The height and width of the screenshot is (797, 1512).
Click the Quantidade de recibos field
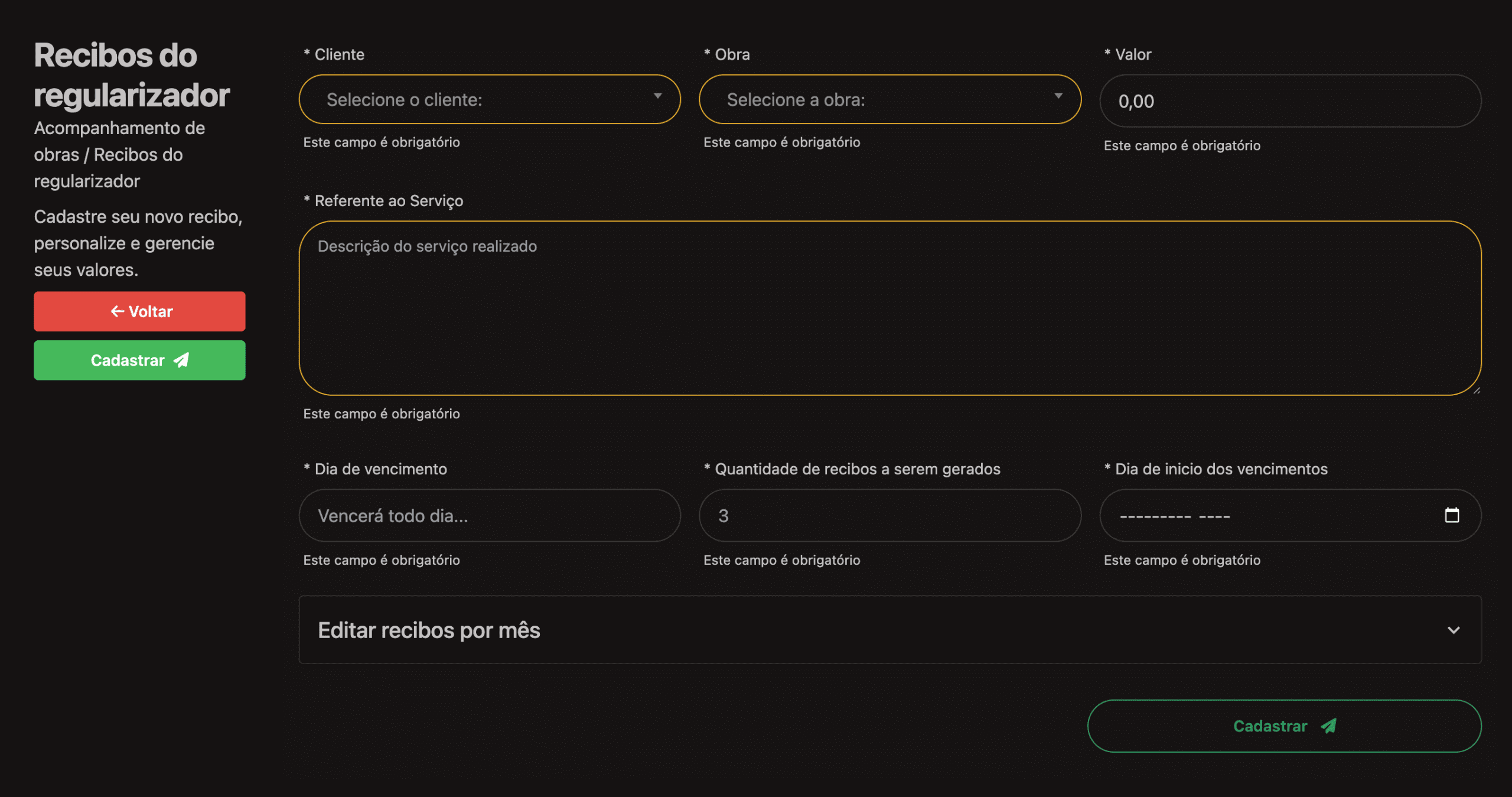(x=889, y=515)
